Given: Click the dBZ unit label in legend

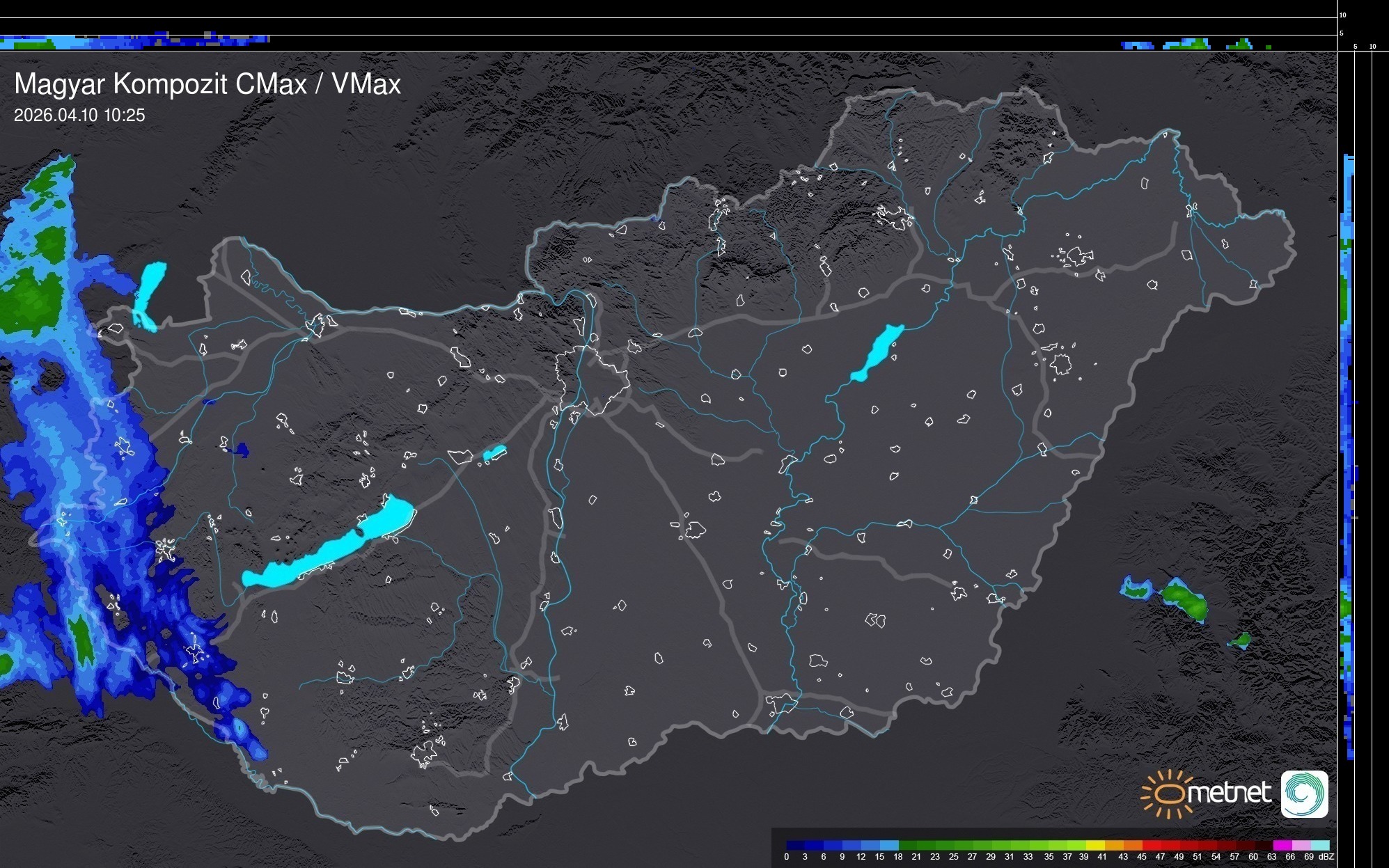Looking at the screenshot, I should (1326, 857).
